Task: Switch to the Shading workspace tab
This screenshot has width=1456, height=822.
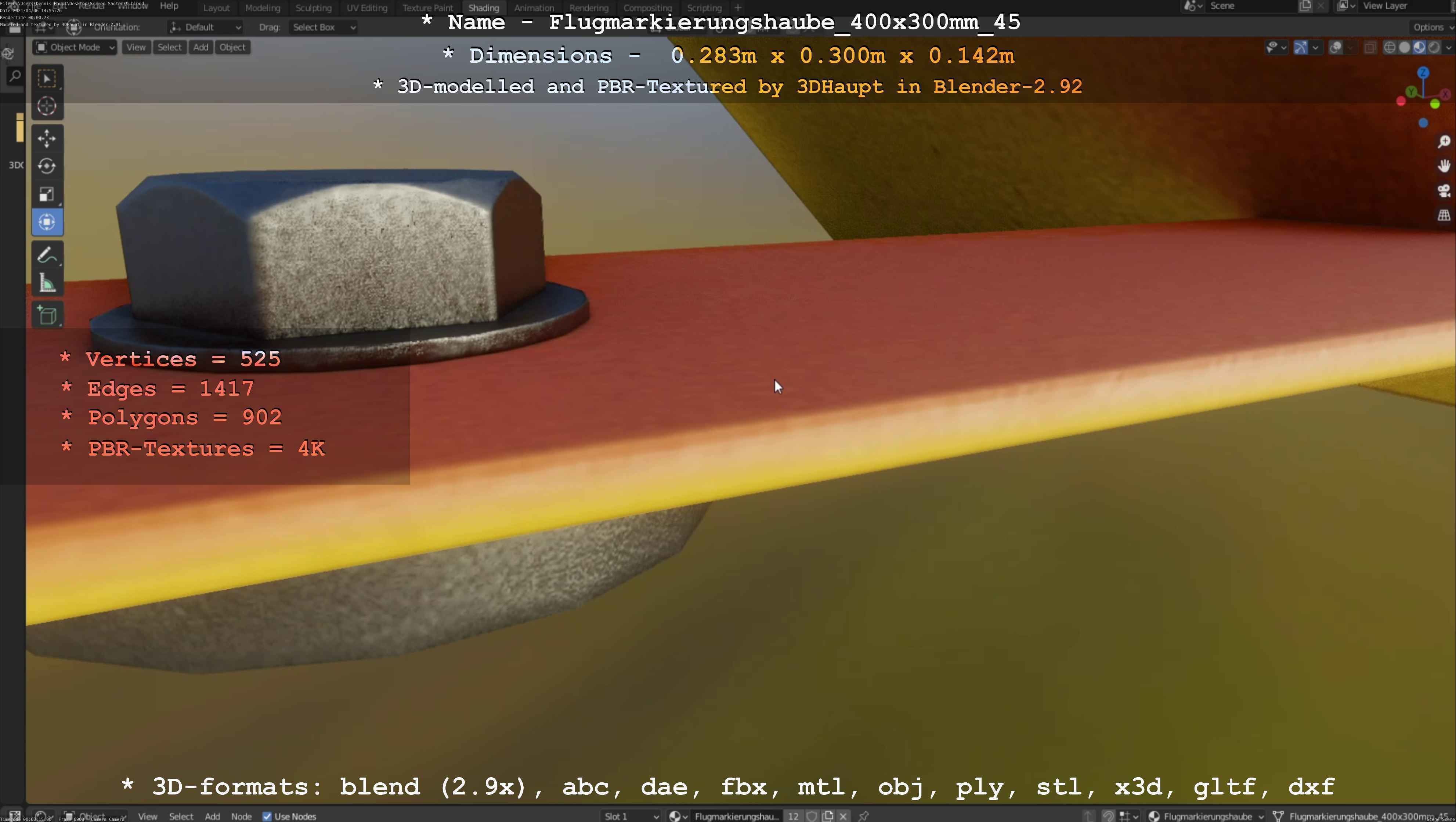Action: click(483, 8)
